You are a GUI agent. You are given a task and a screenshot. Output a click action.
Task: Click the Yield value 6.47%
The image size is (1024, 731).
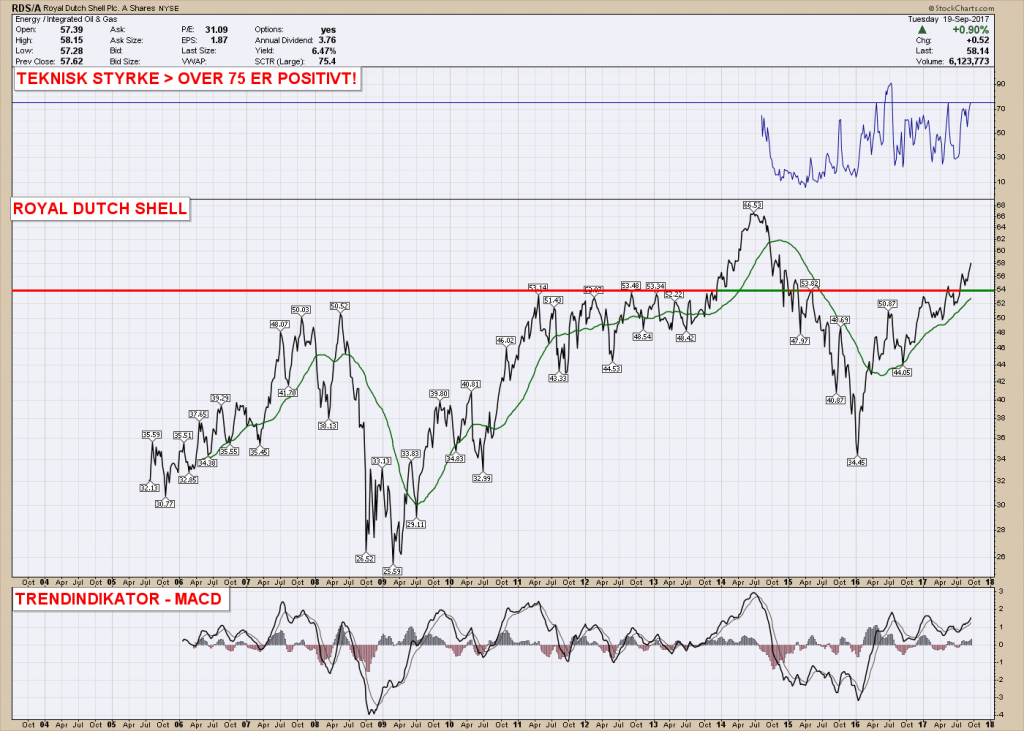point(324,50)
